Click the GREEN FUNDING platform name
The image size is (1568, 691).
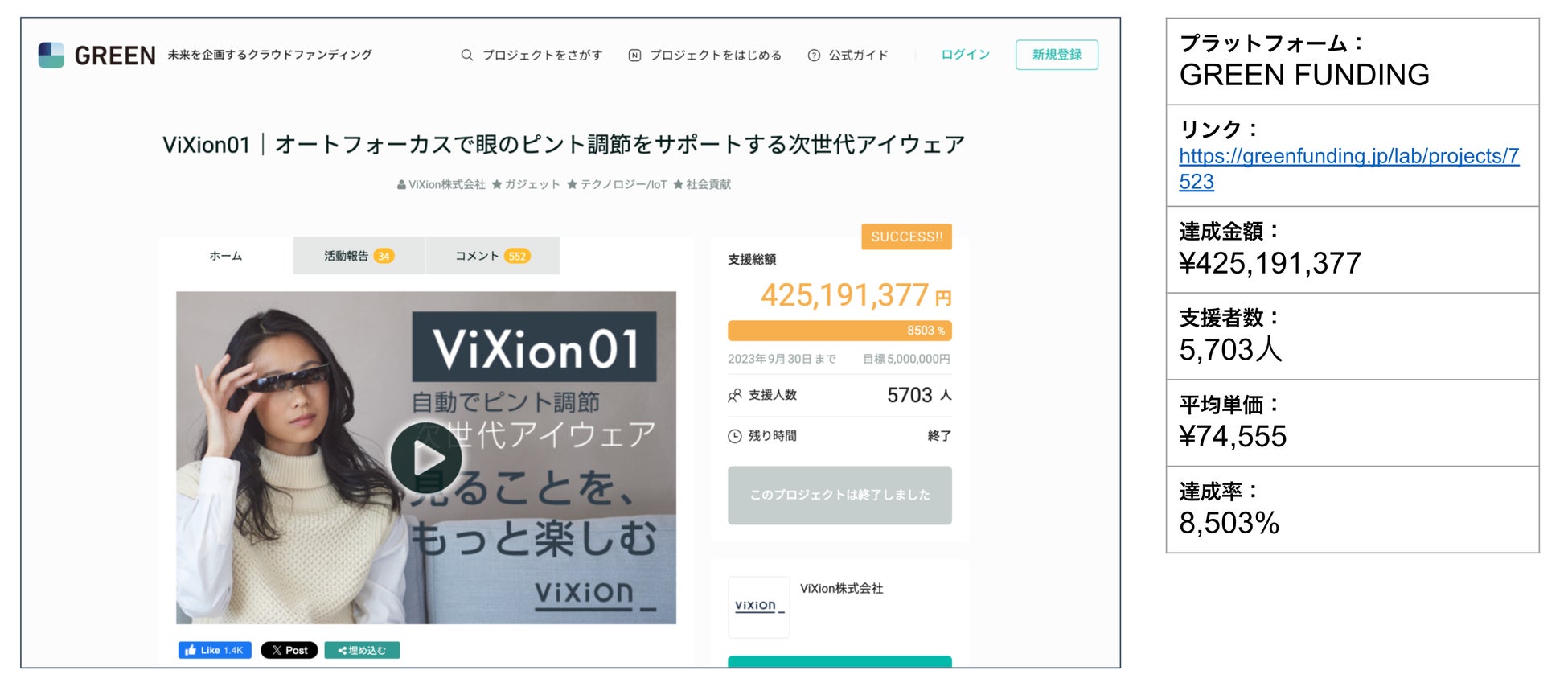click(1304, 75)
